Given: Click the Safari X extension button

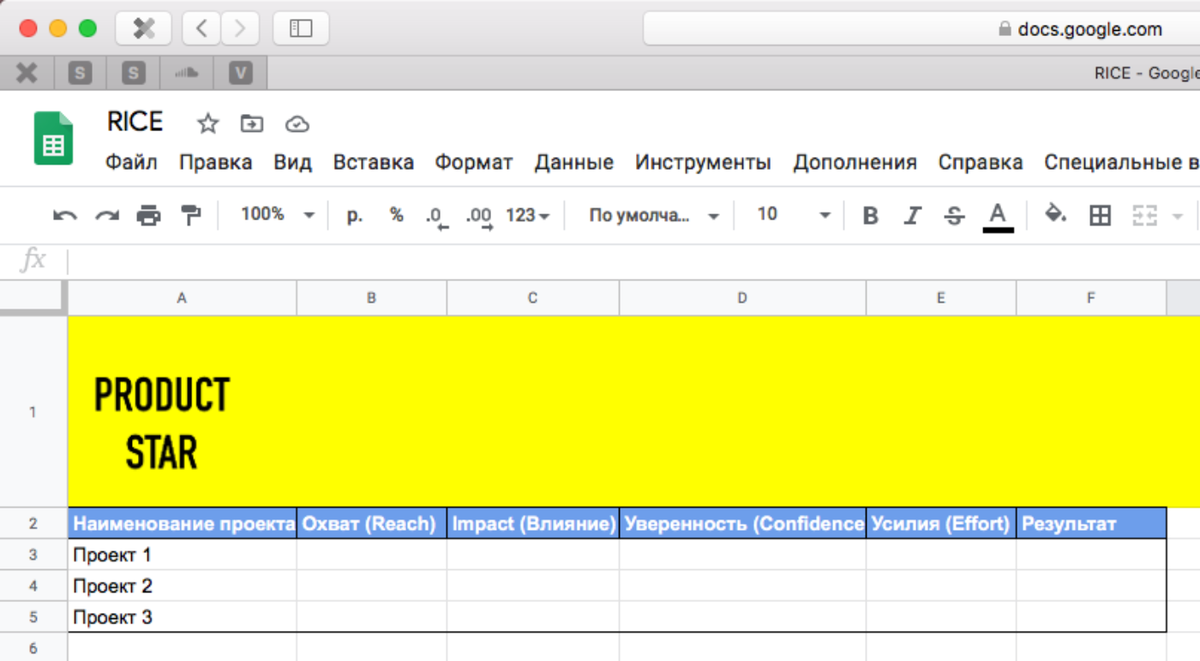Looking at the screenshot, I should 144,29.
